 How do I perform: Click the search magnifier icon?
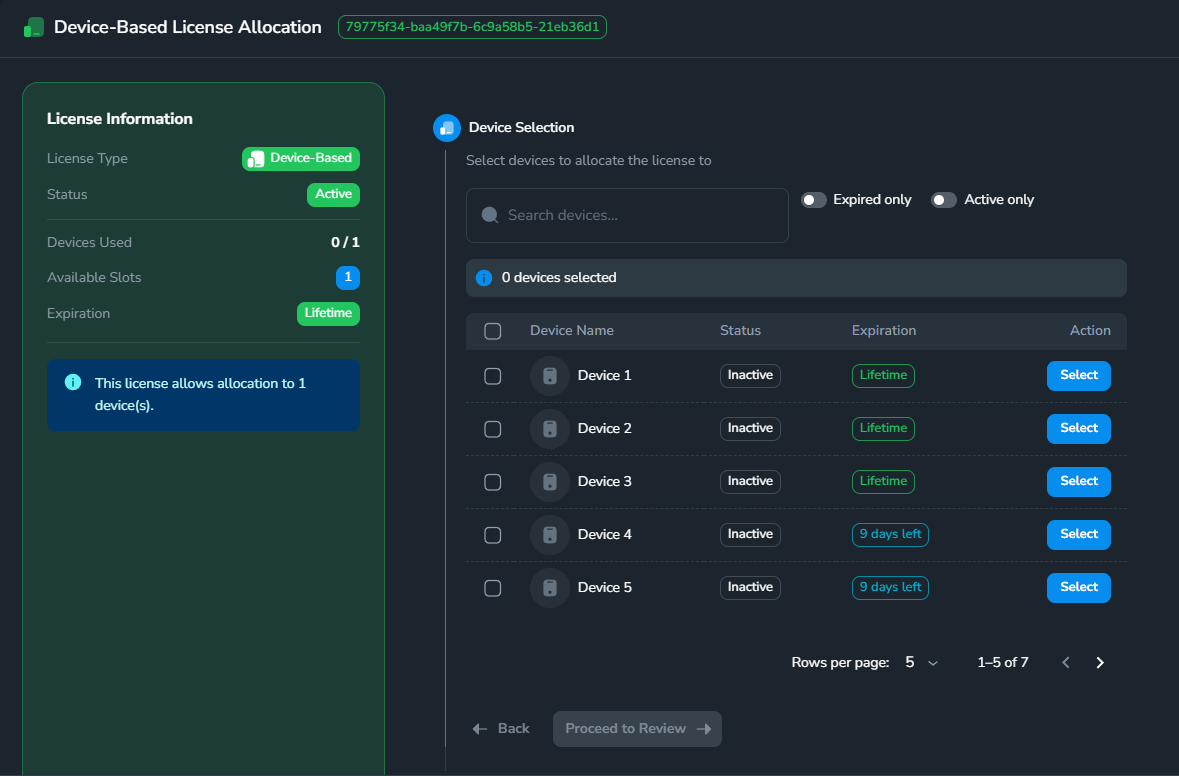point(489,215)
